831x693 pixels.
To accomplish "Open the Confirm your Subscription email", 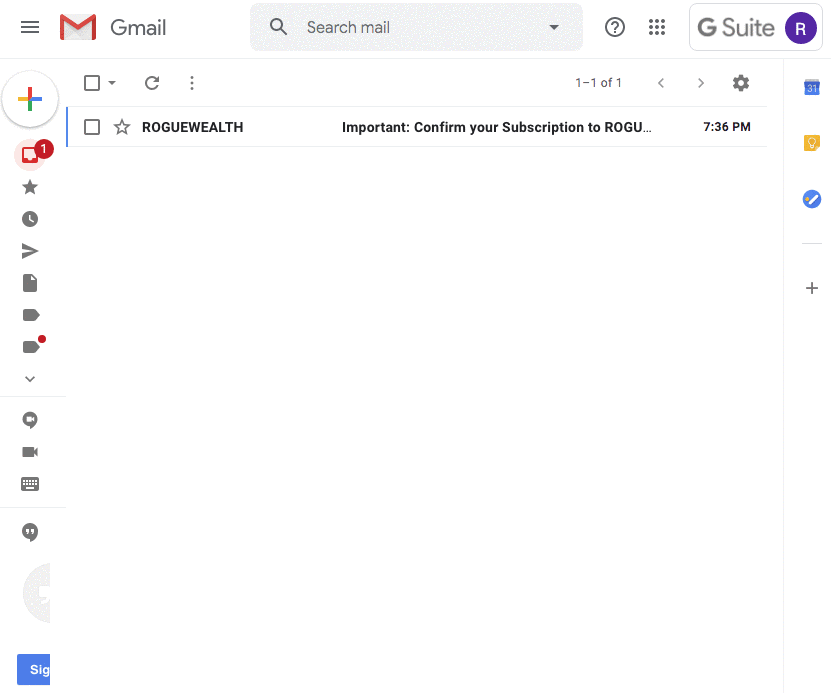I will [497, 127].
